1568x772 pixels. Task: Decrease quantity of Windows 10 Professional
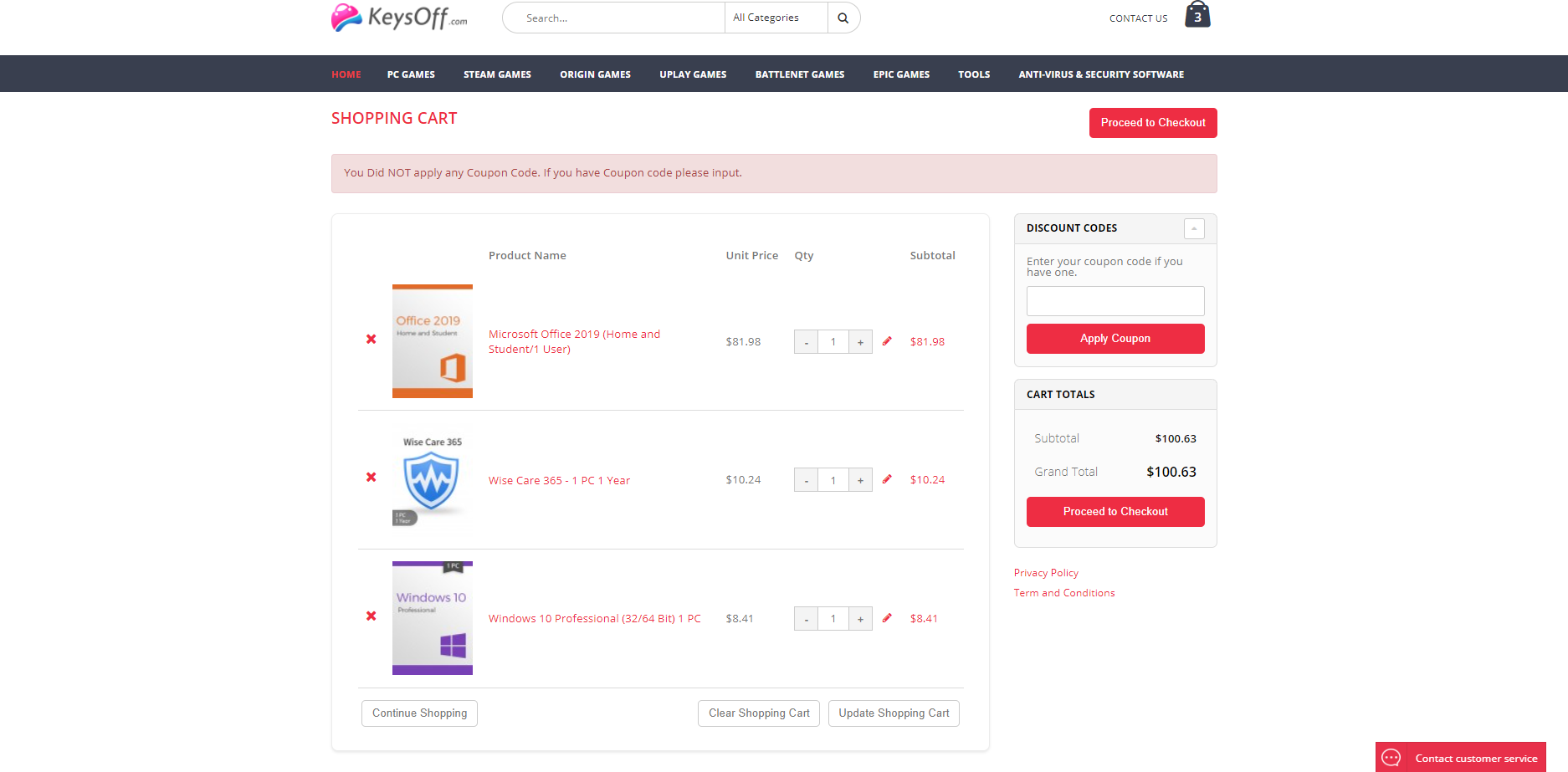806,619
